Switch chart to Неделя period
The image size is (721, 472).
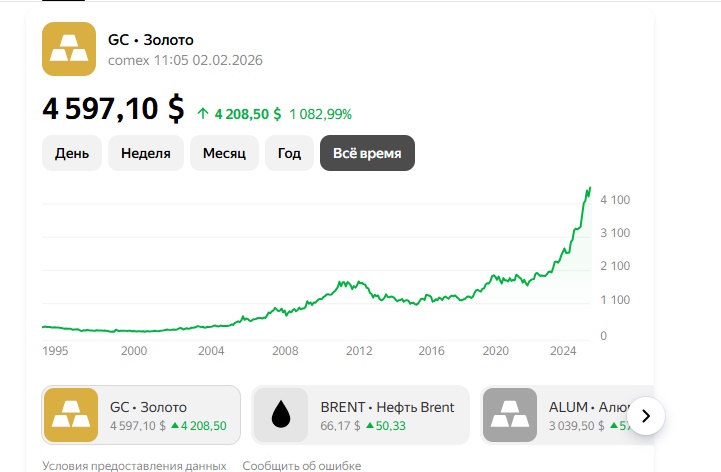[x=146, y=153]
